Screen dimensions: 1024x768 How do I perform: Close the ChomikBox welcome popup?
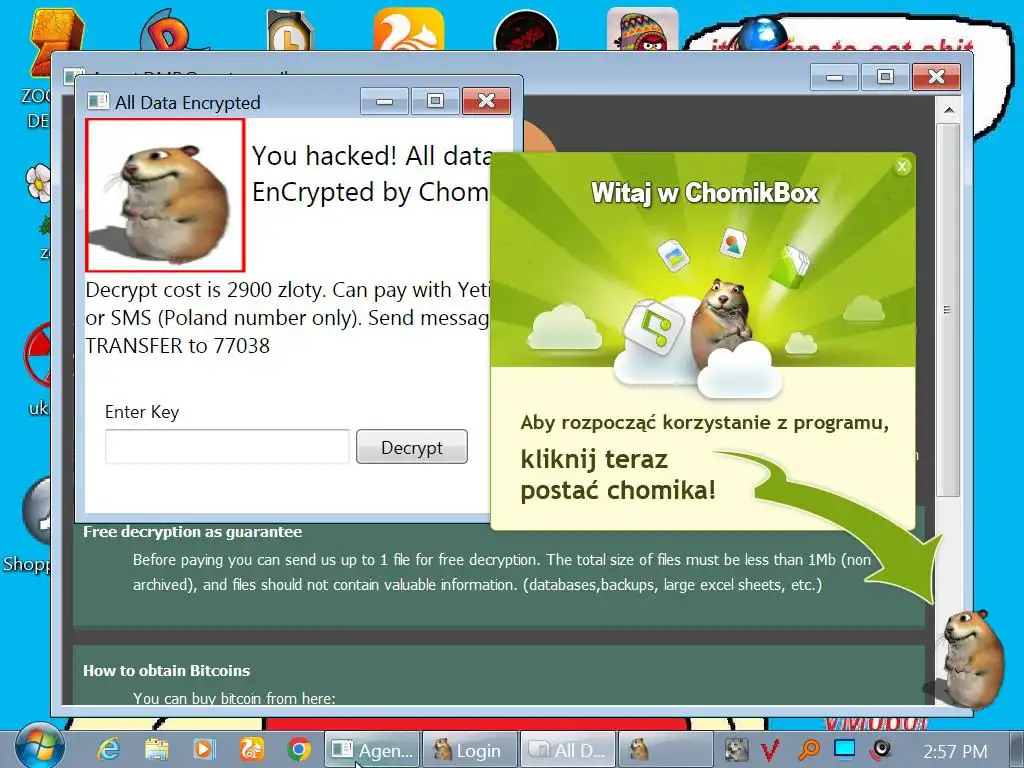902,167
